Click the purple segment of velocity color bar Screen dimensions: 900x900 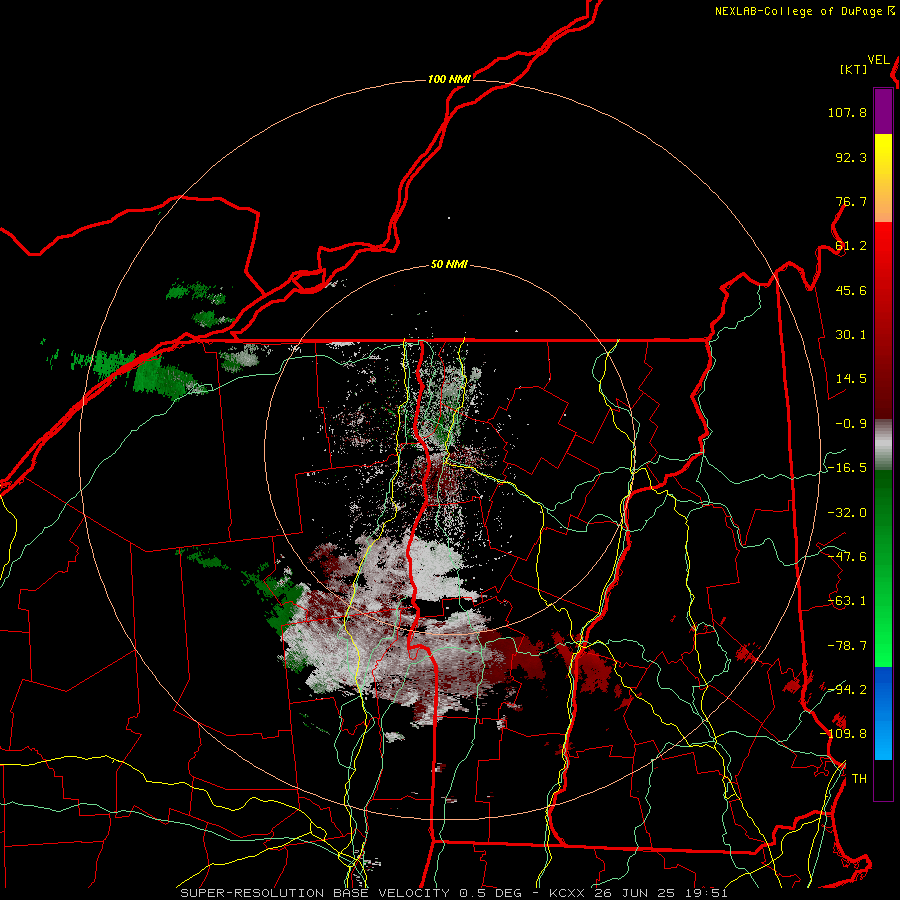[883, 112]
